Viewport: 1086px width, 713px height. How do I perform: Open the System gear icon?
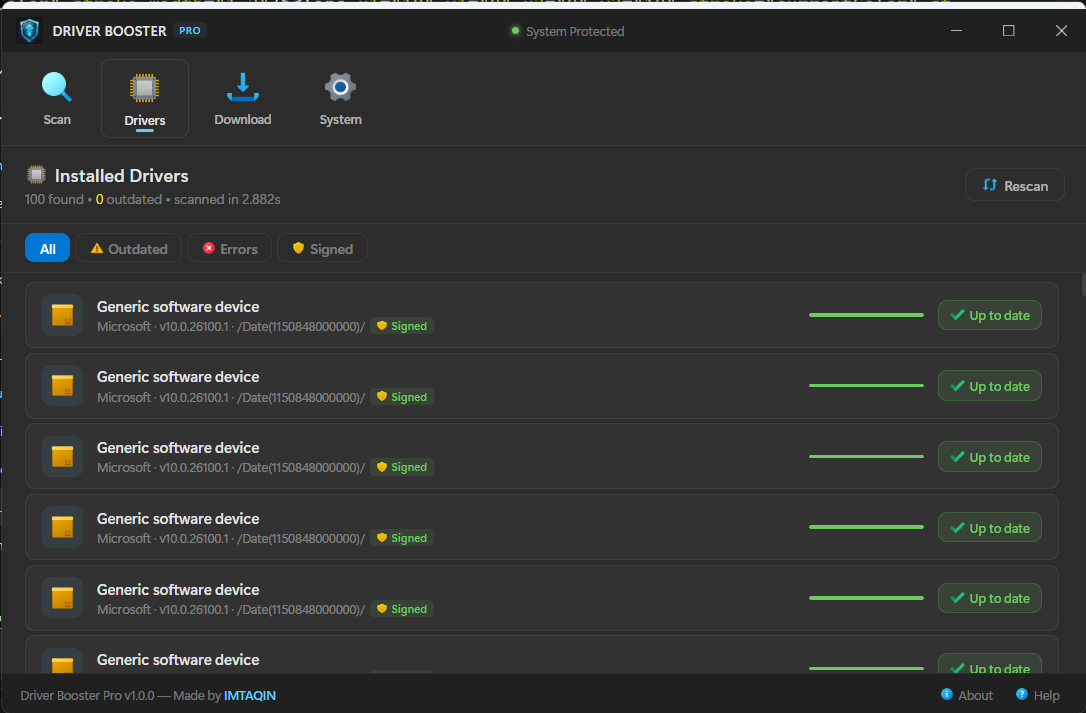[x=340, y=87]
